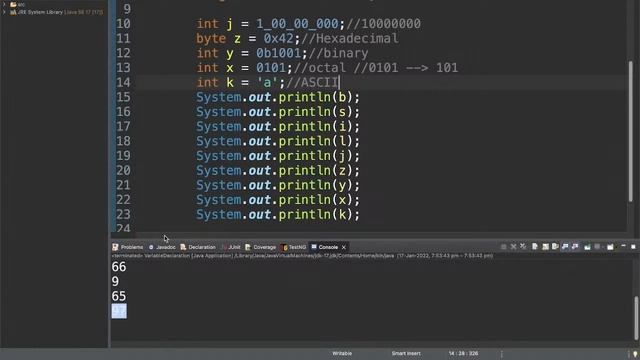Switch to the Coverage tab
This screenshot has width=640, height=360.
click(x=261, y=247)
